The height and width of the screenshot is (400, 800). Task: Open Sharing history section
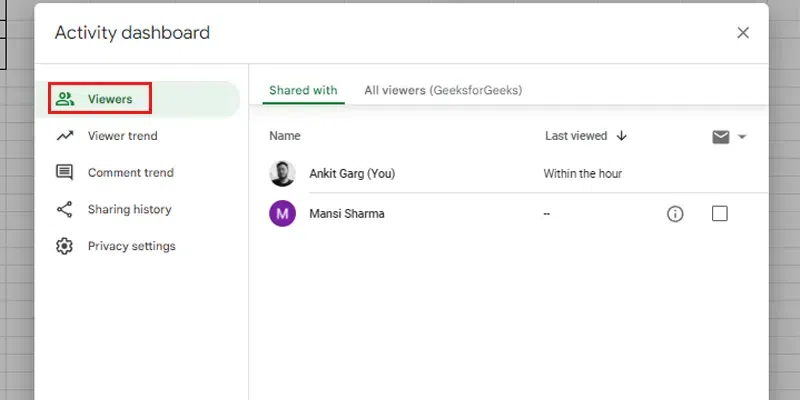click(129, 210)
